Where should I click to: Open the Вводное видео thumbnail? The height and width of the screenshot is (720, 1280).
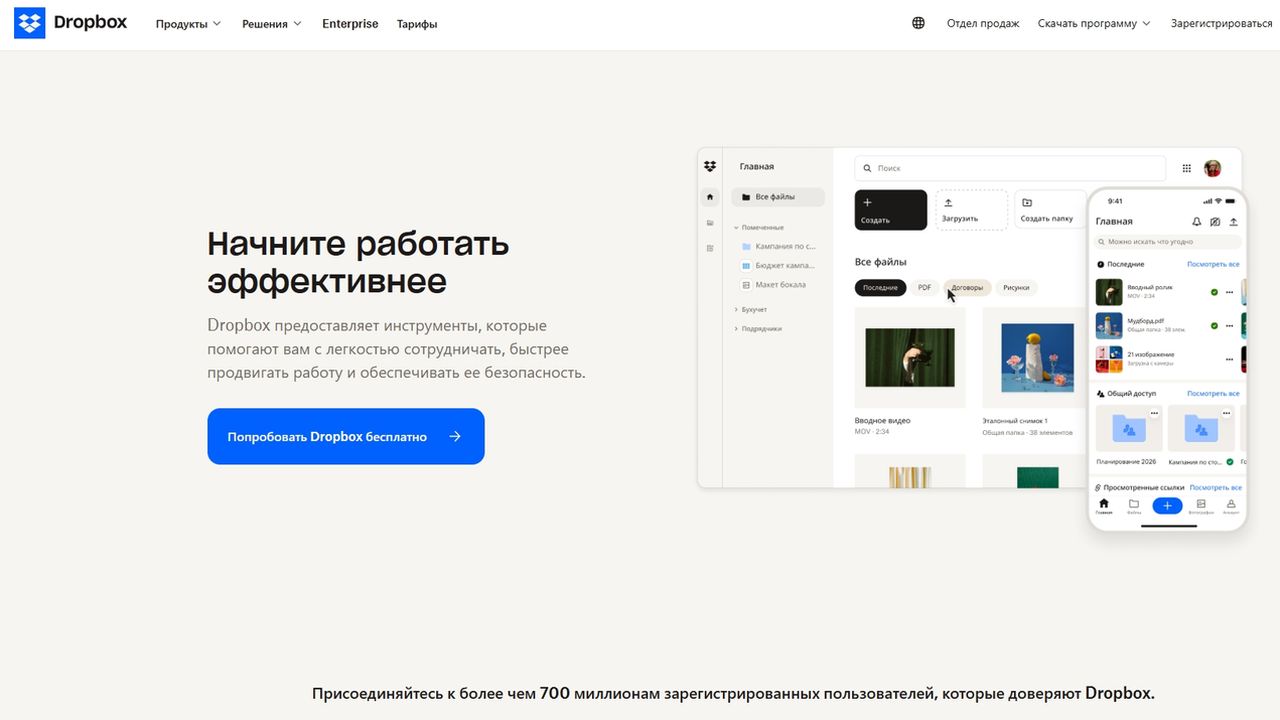pyautogui.click(x=910, y=358)
